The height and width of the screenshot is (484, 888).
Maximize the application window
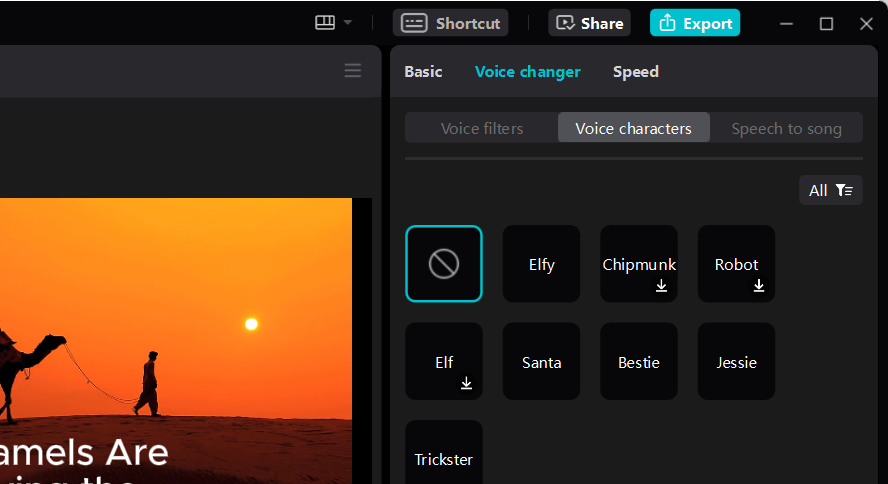pyautogui.click(x=826, y=24)
